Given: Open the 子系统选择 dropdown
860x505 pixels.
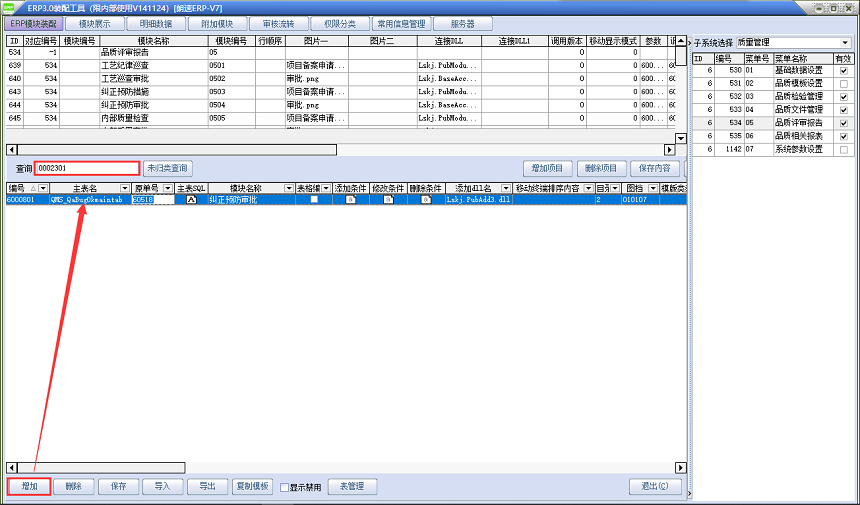Looking at the screenshot, I should (x=845, y=43).
